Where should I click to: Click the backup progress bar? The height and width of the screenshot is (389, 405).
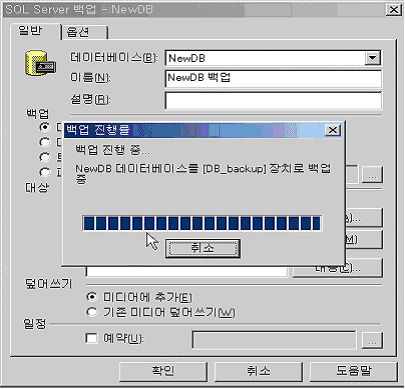coord(202,223)
